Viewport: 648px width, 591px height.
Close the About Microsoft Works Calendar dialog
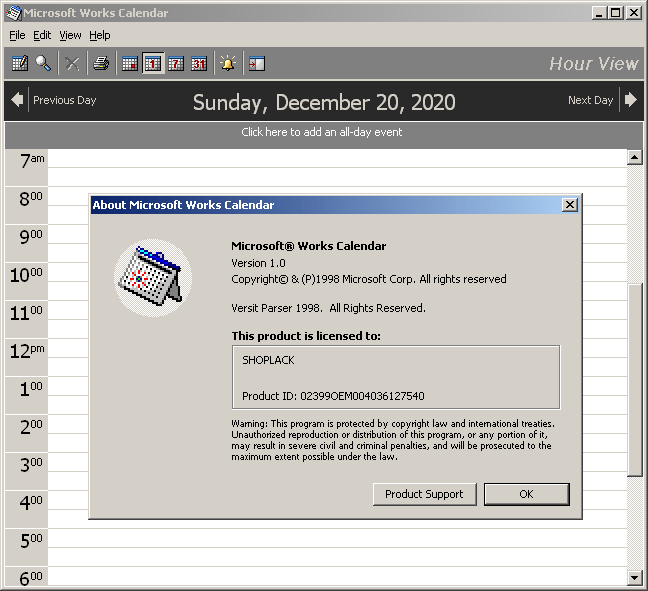pos(569,205)
